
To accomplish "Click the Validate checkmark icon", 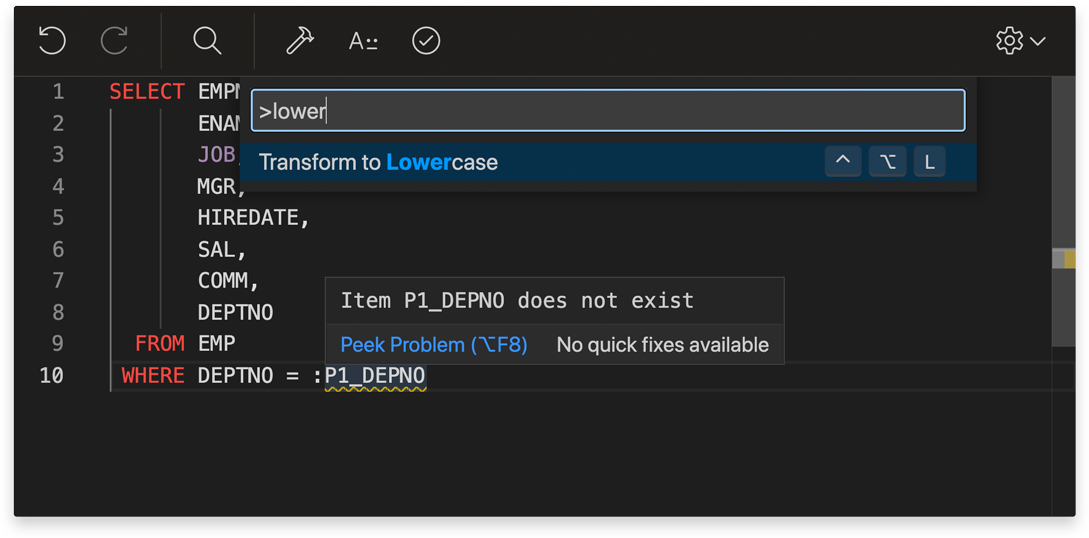I will pos(426,41).
